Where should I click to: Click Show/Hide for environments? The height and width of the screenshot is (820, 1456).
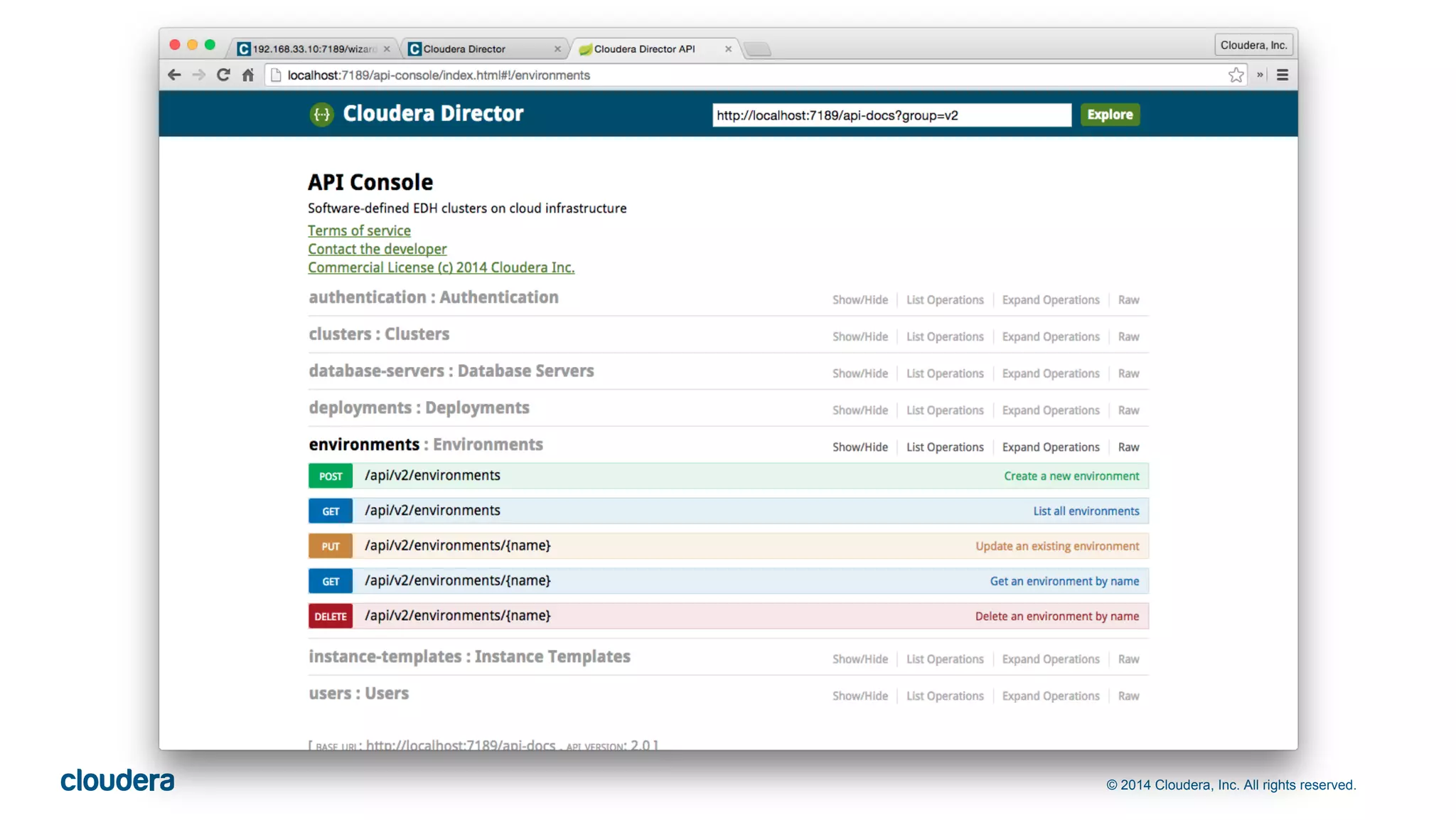[860, 447]
